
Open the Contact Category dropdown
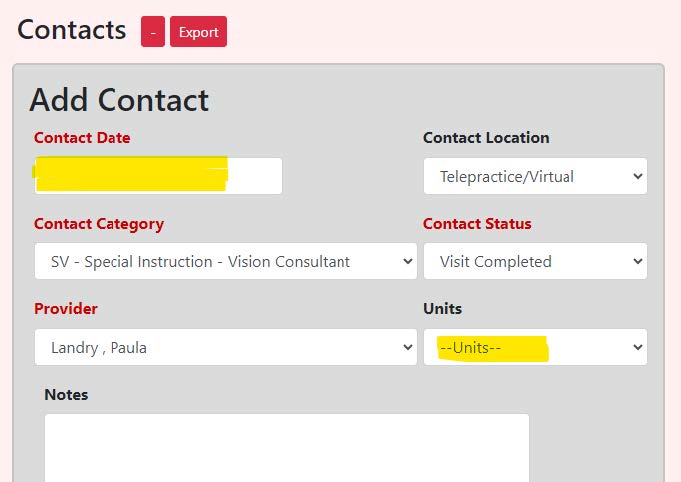225,262
